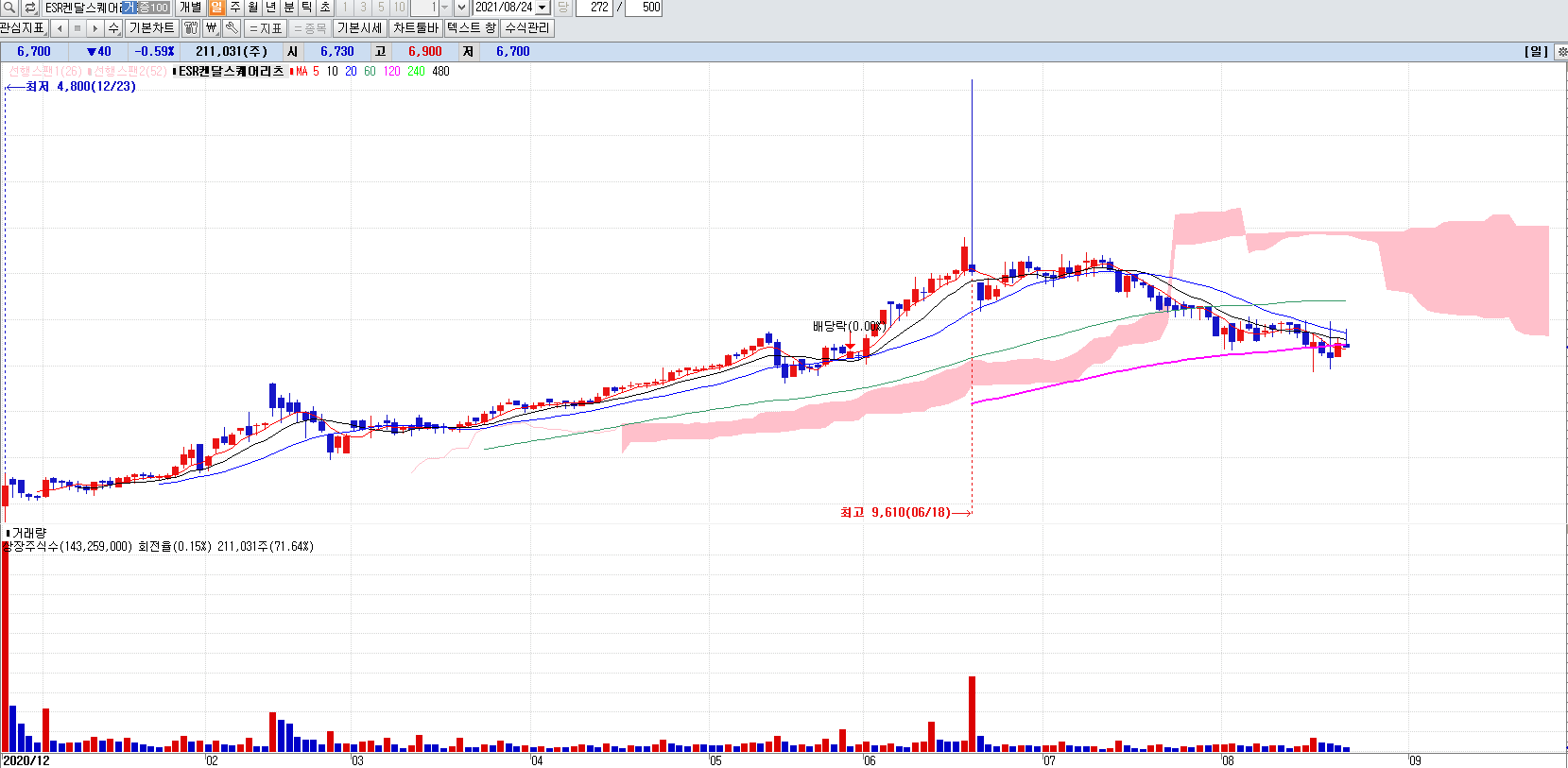
Task: Click the 기본시세 button
Action: point(359,28)
